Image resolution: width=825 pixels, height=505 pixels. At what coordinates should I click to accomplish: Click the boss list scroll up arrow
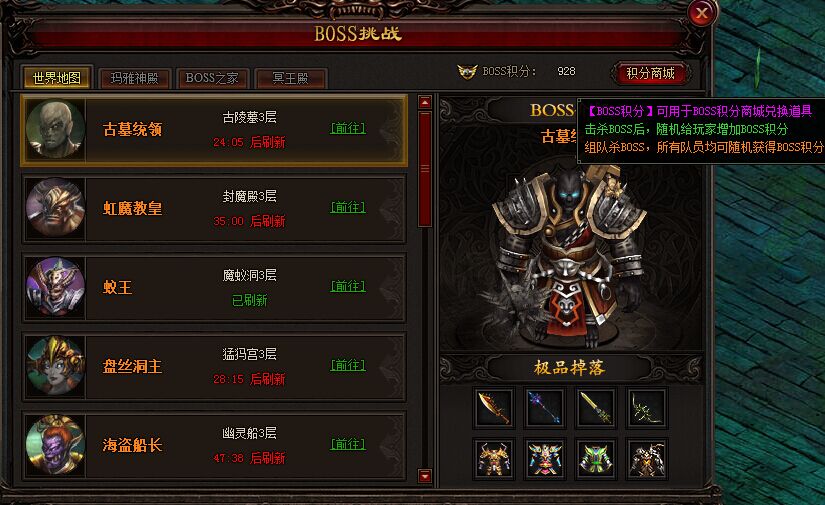click(425, 102)
